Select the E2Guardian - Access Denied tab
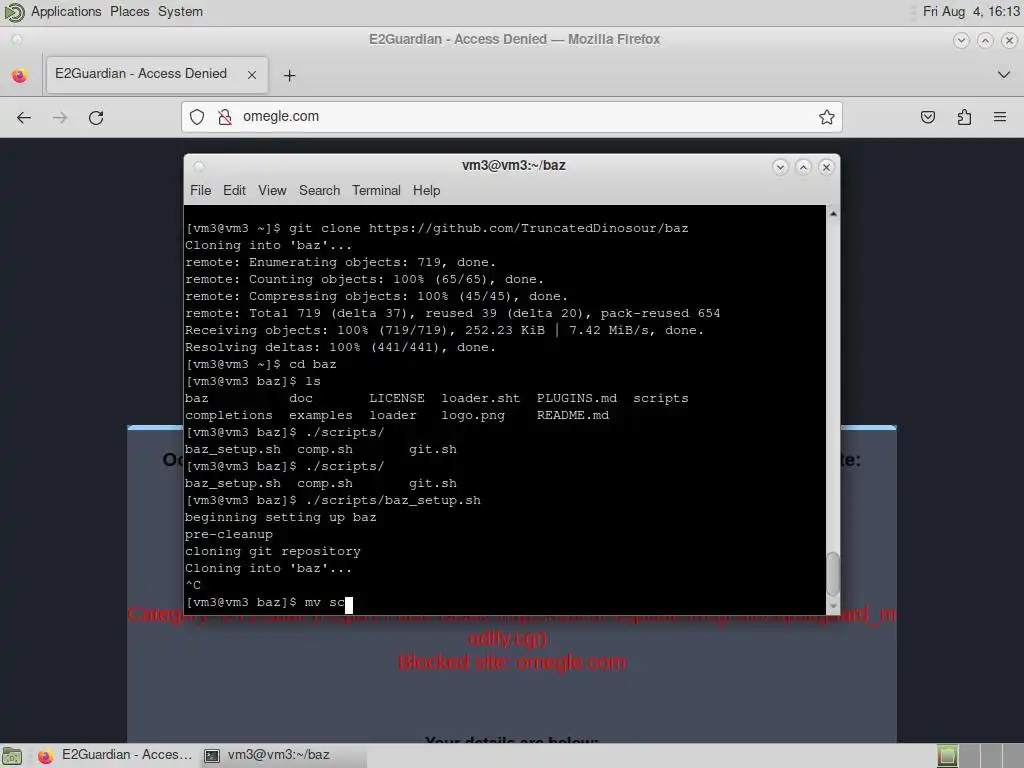The image size is (1024, 768). click(157, 74)
